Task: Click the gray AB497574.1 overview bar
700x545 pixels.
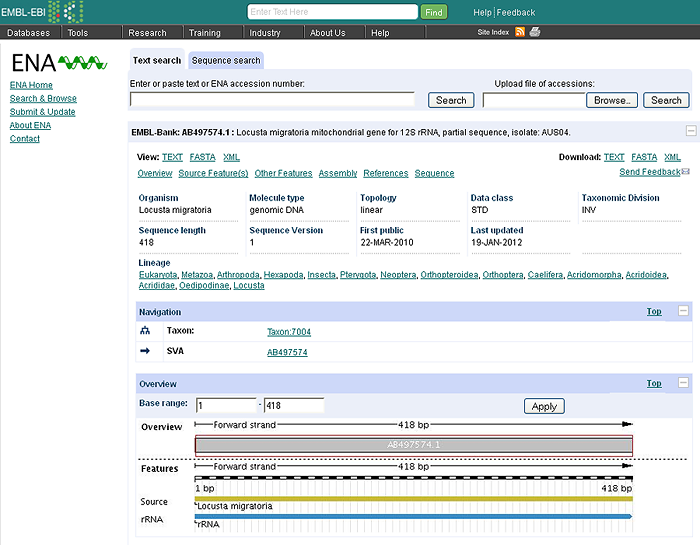Action: click(x=413, y=445)
